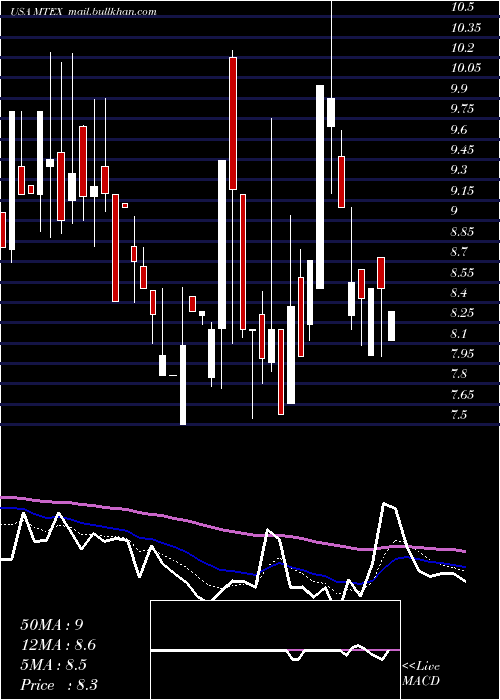The height and width of the screenshot is (700, 500).
Task: Click the tall white candle reaching 9.9
Action: click(x=320, y=187)
